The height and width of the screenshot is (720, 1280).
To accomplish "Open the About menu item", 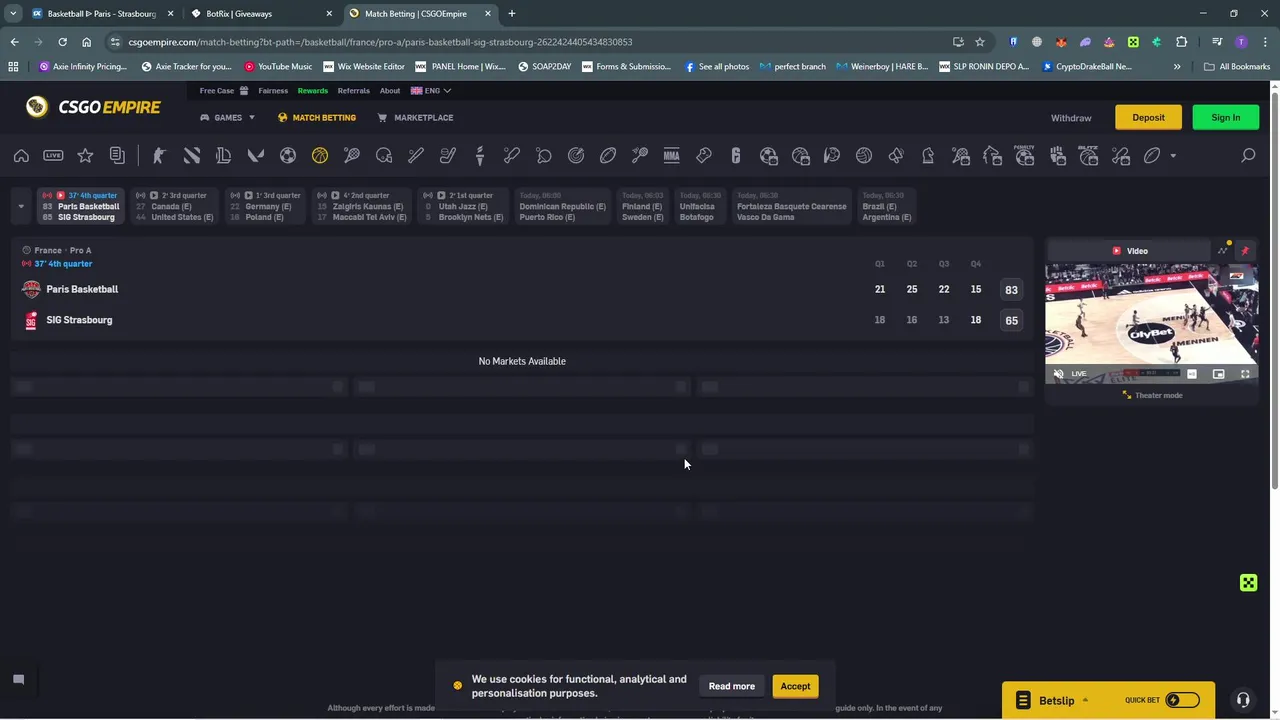I will pyautogui.click(x=390, y=91).
